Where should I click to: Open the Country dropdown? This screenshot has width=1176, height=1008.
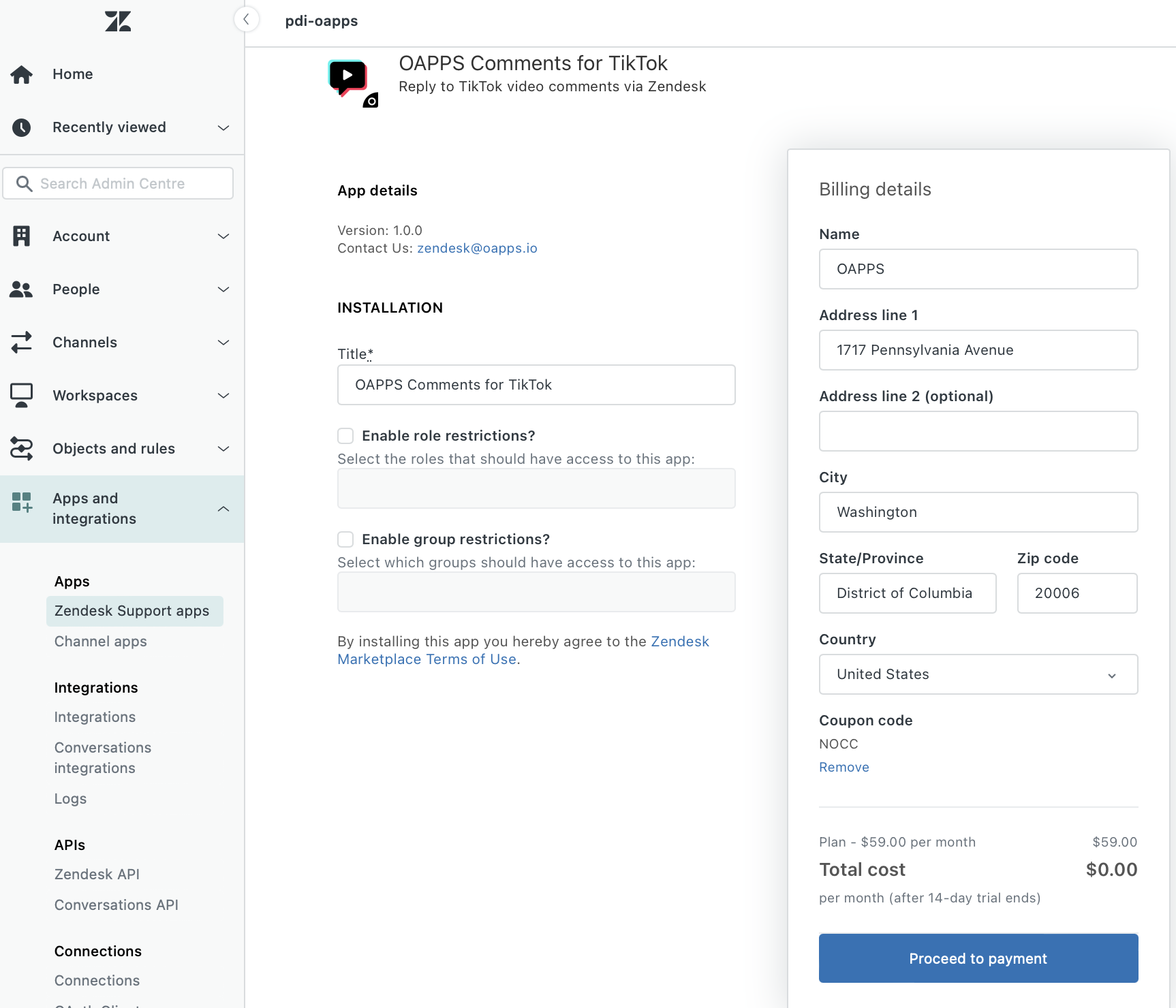click(978, 674)
